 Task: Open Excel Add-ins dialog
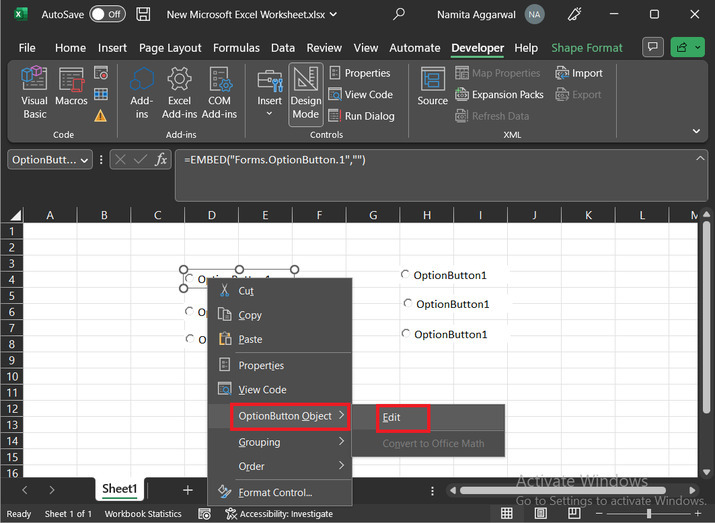point(179,92)
